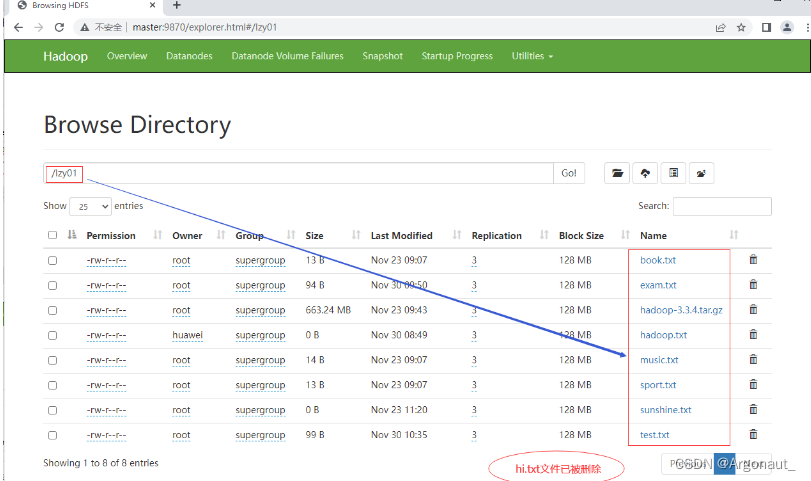This screenshot has height=481, width=811.
Task: Open a new browser tab
Action: [x=177, y=5]
